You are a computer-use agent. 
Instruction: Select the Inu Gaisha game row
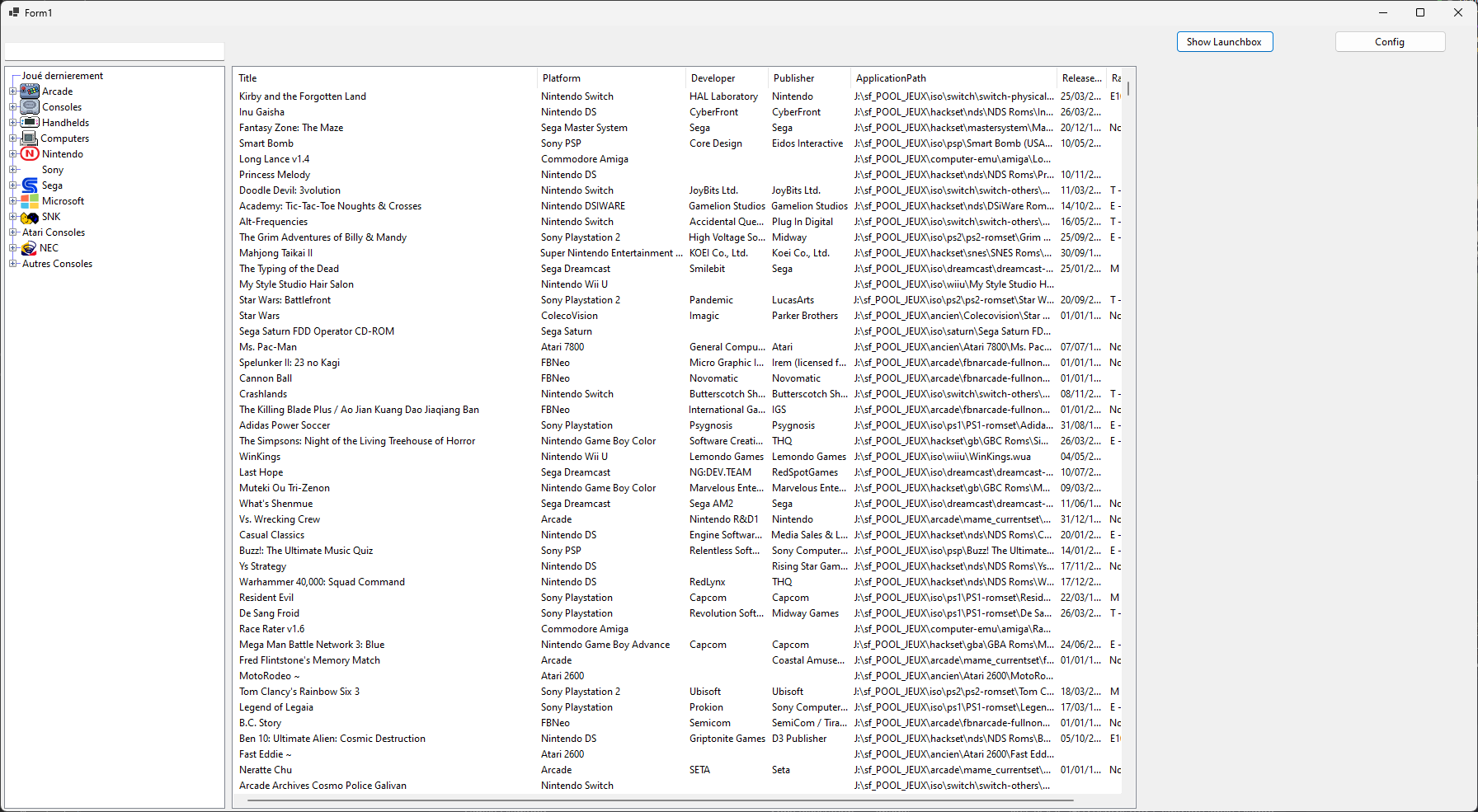678,112
